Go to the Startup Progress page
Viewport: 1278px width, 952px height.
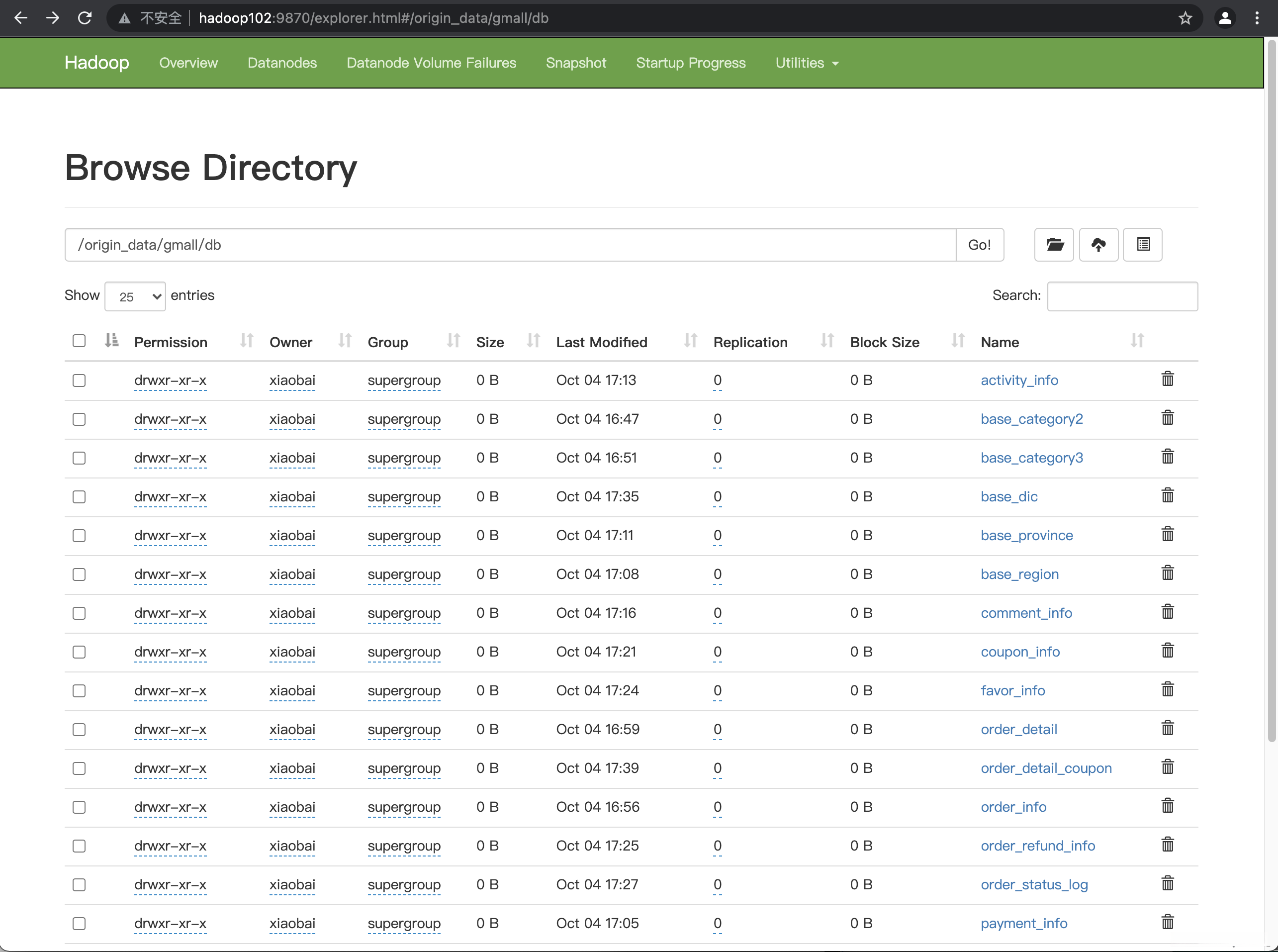point(690,63)
